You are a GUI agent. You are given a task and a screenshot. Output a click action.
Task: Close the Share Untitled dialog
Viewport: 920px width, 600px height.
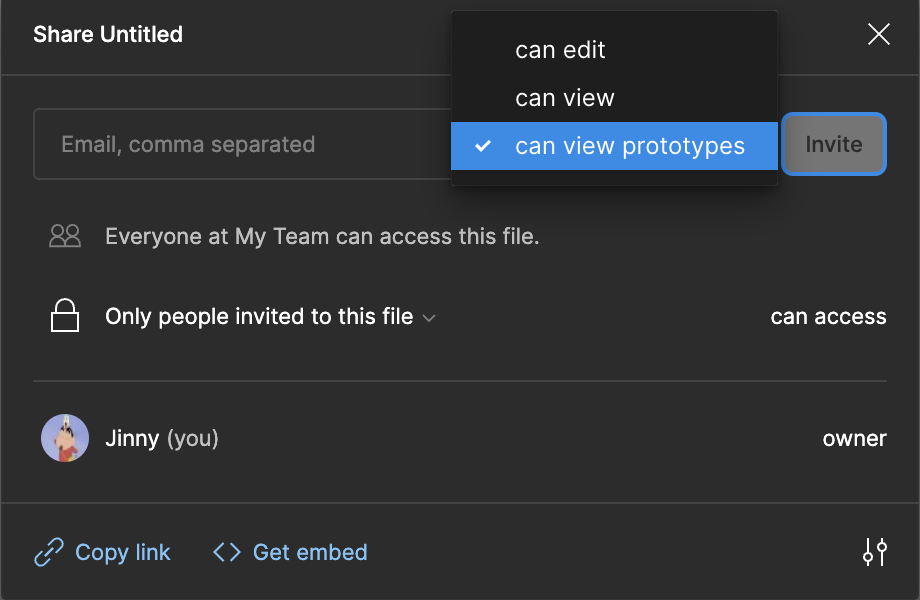[878, 34]
